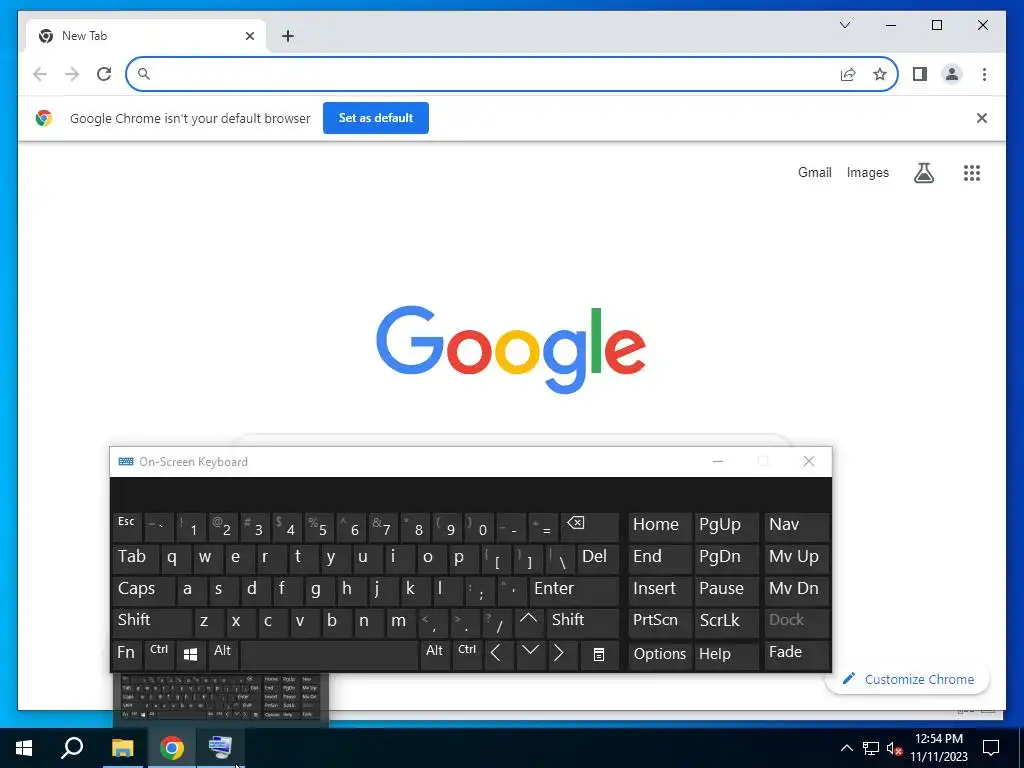Show hidden system tray icons
Image resolution: width=1024 pixels, height=768 pixels.
[846, 748]
